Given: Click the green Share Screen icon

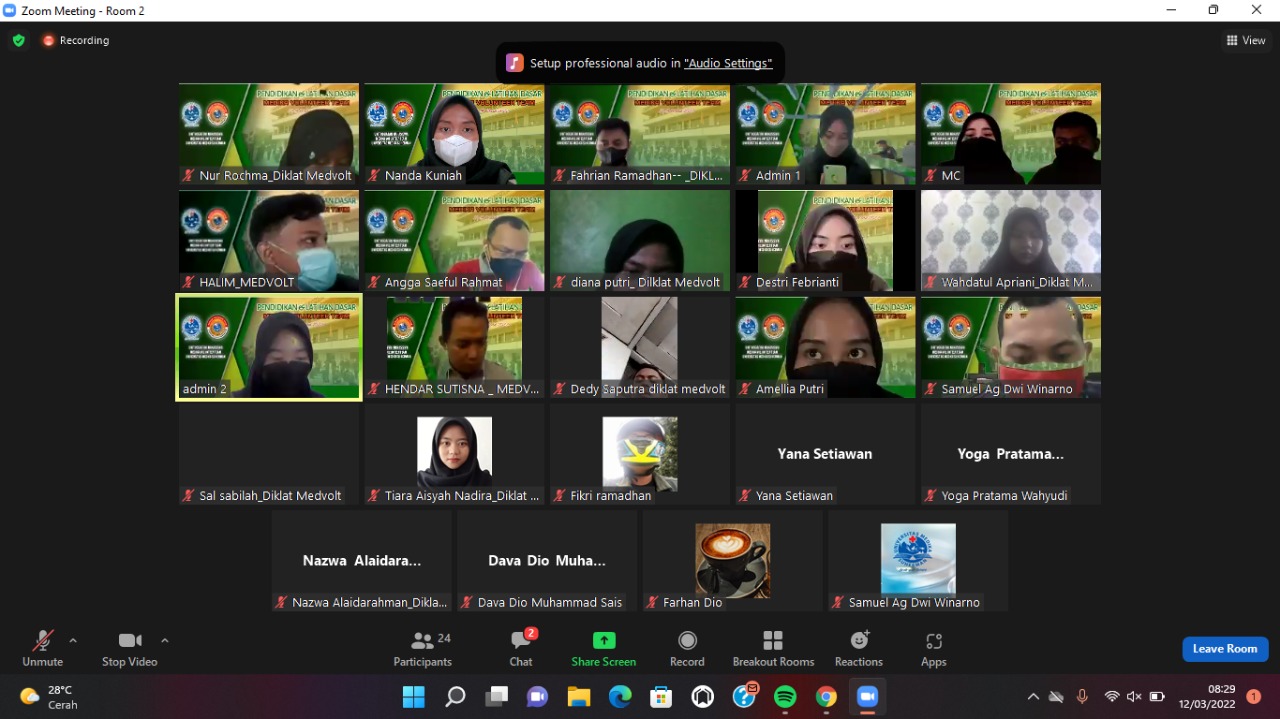Looking at the screenshot, I should pos(604,641).
